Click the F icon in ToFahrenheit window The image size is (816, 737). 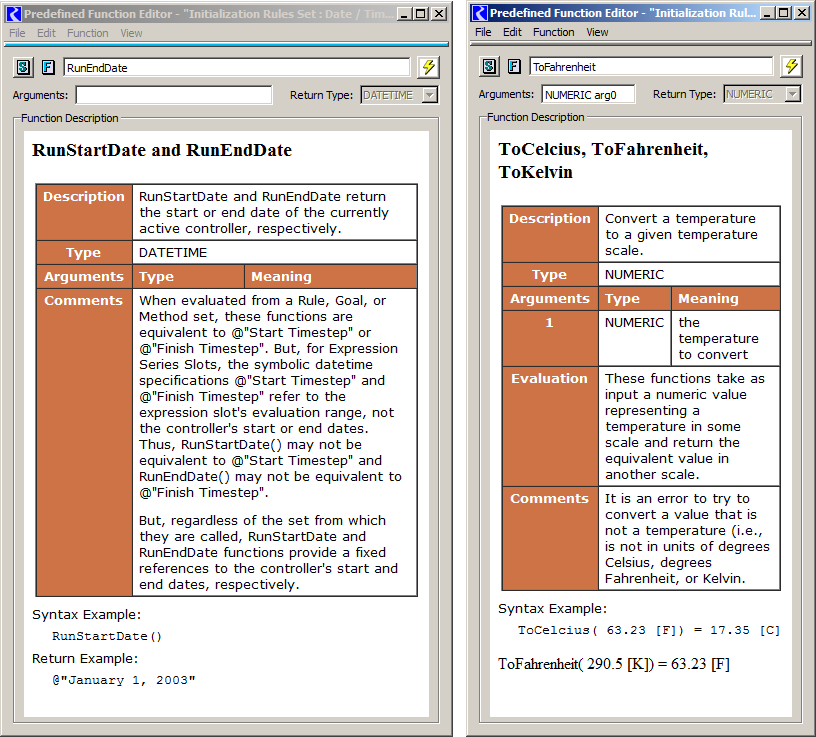point(514,66)
